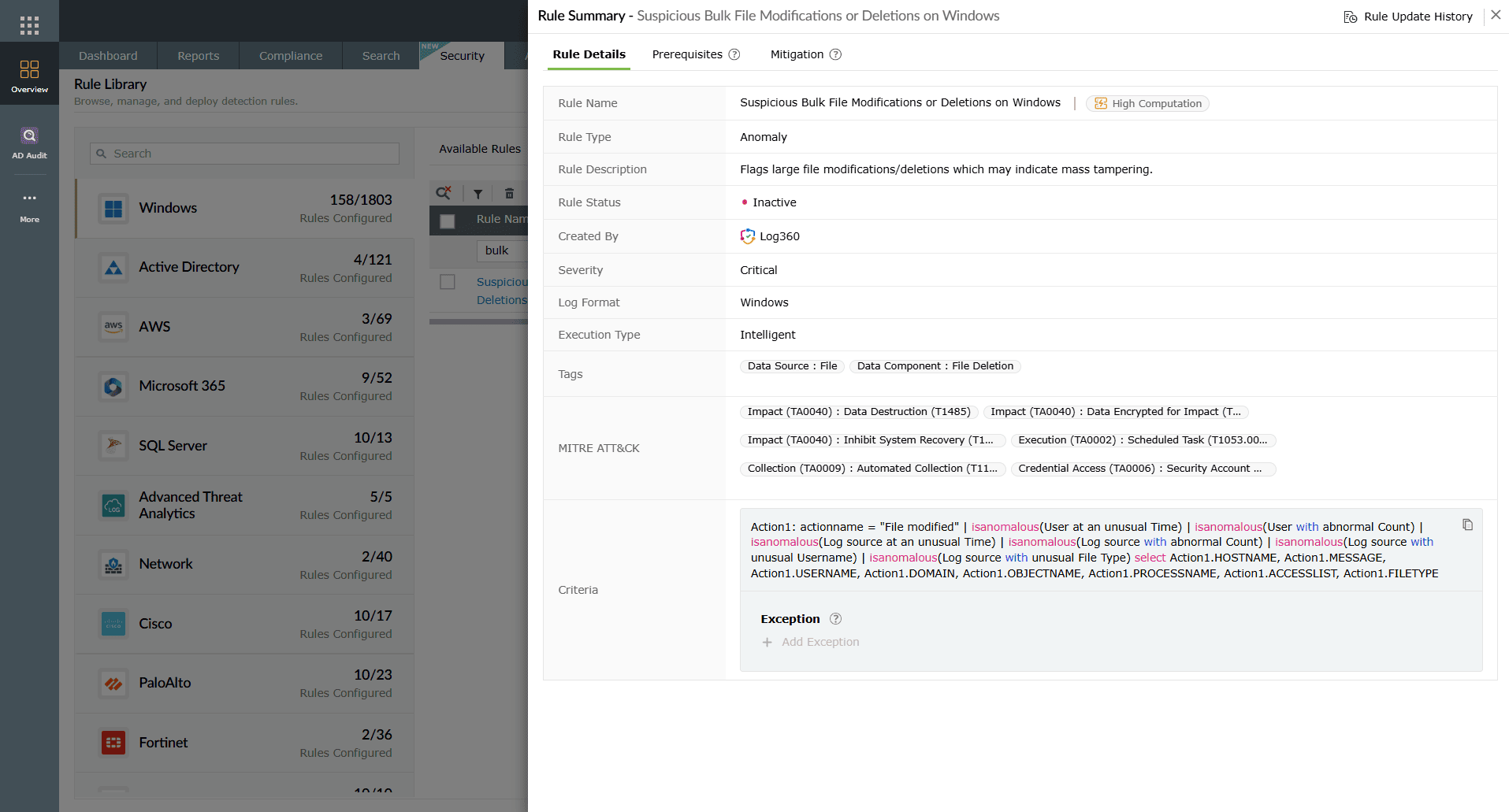Screen dimensions: 1509x812
Task: Click the filter funnel icon
Action: point(478,194)
